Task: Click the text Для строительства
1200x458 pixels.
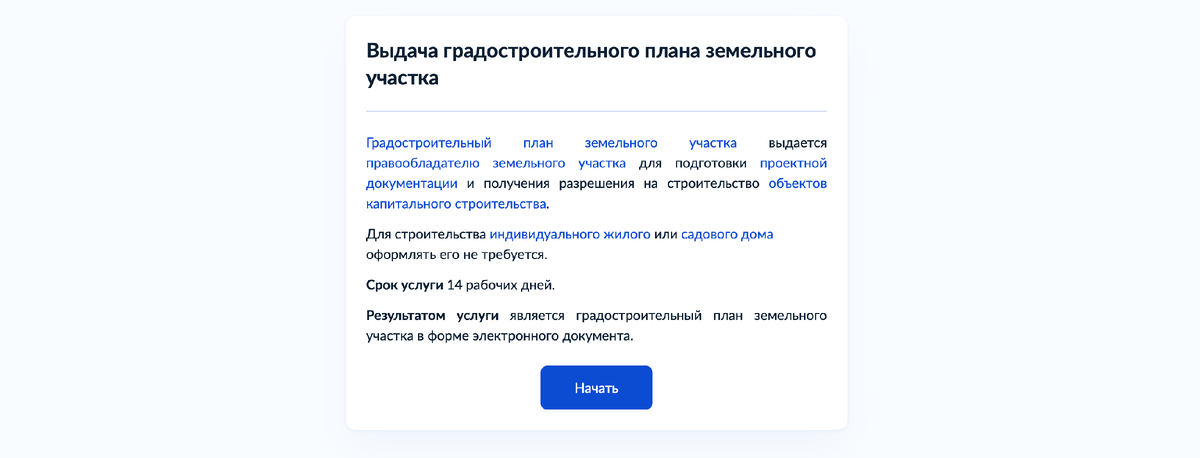Action: 425,234
